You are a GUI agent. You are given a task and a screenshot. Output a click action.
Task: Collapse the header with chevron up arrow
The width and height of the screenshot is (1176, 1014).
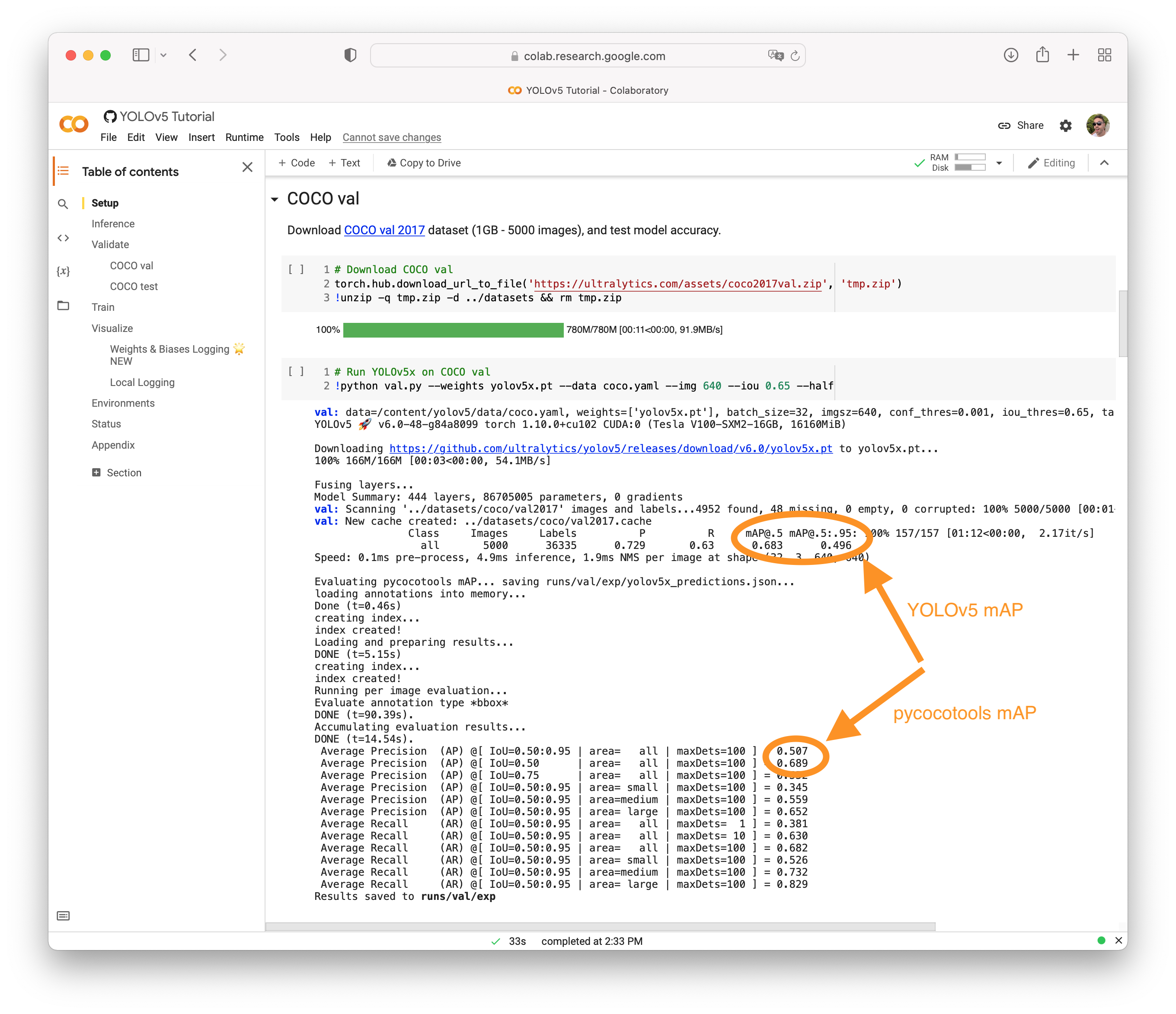click(1104, 163)
